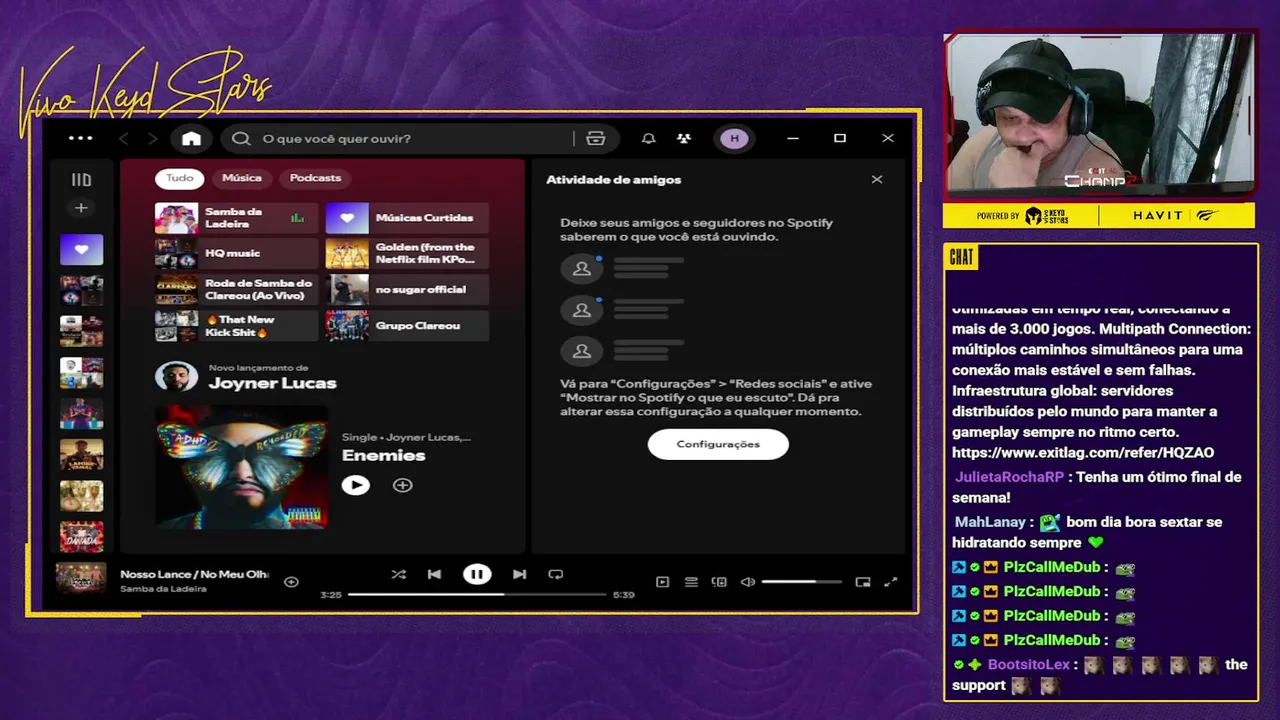Click username JulietaRochaRP in chat
This screenshot has height=720, width=1280.
1009,477
